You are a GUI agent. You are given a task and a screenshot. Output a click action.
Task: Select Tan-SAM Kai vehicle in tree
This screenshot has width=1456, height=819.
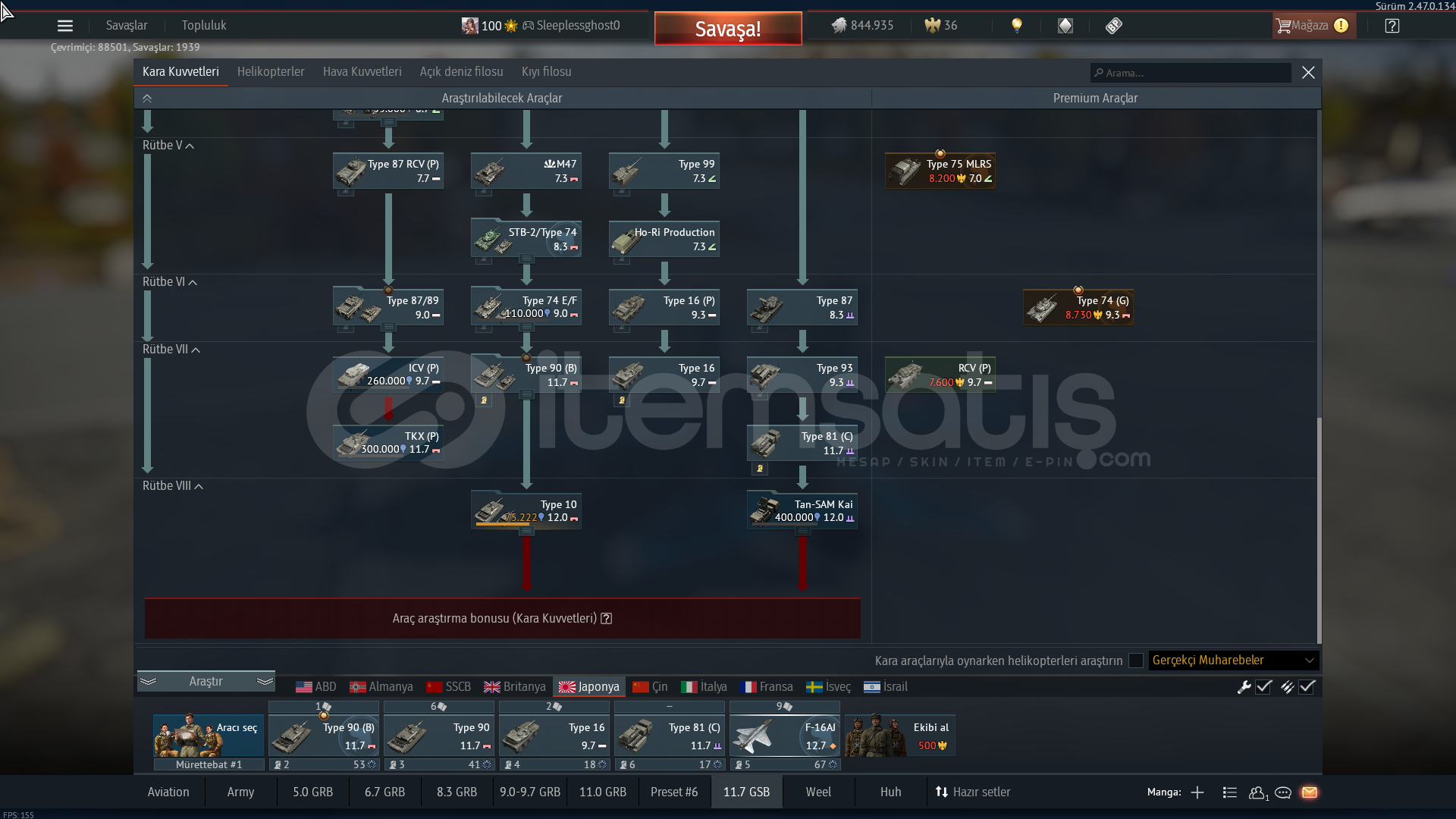tap(802, 510)
